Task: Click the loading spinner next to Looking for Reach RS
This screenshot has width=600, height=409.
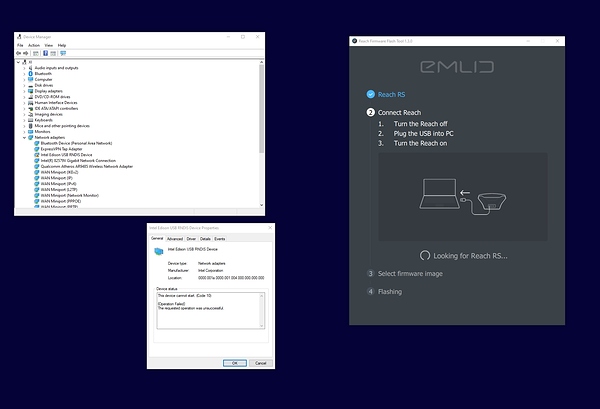Action: pos(425,256)
